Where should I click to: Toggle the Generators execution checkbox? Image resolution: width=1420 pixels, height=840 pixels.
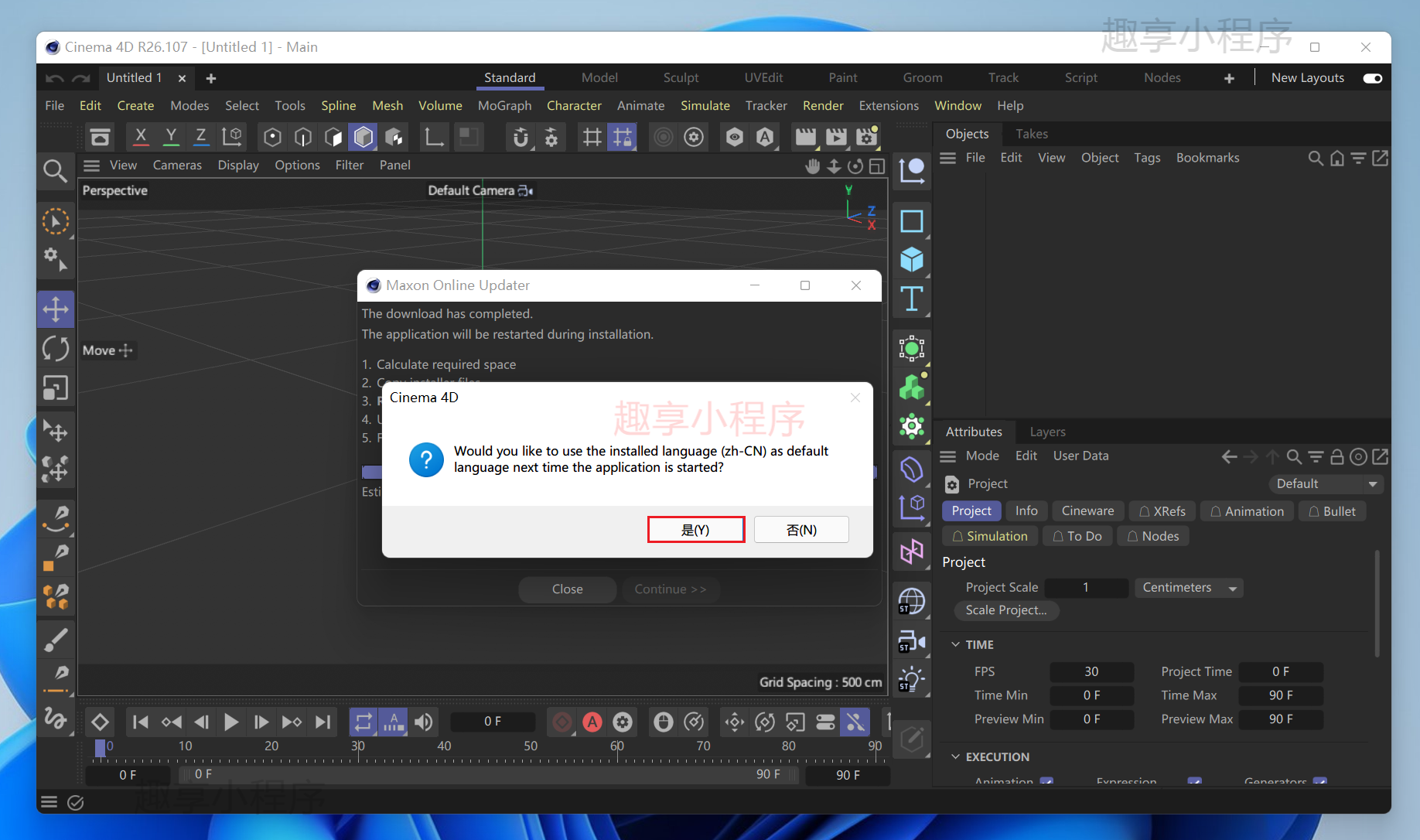(x=1320, y=782)
